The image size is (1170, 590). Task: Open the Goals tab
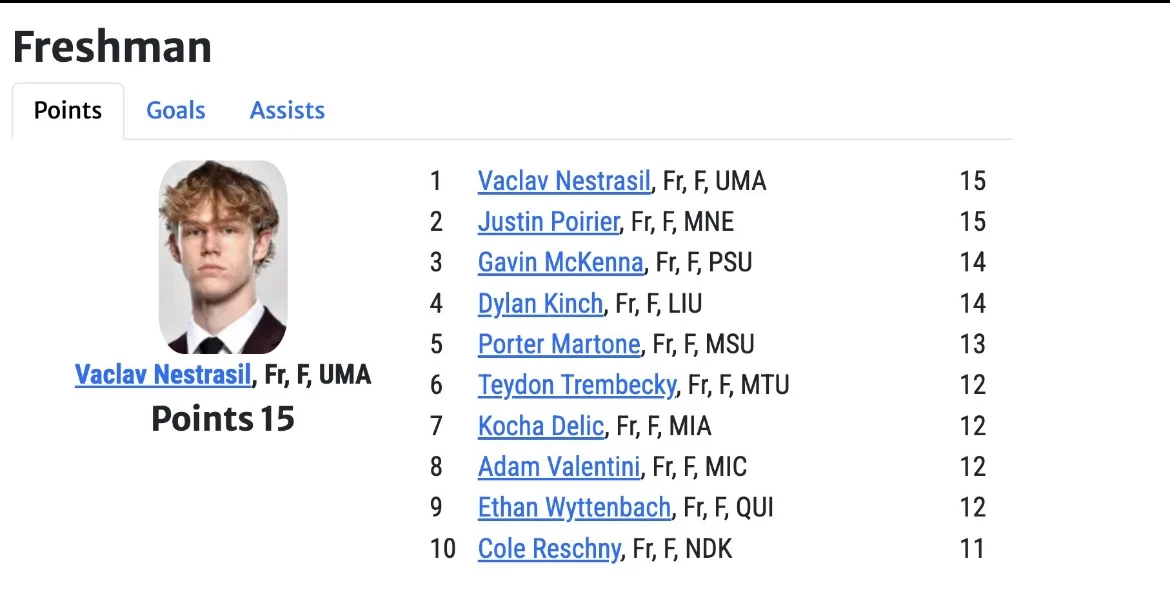[176, 110]
